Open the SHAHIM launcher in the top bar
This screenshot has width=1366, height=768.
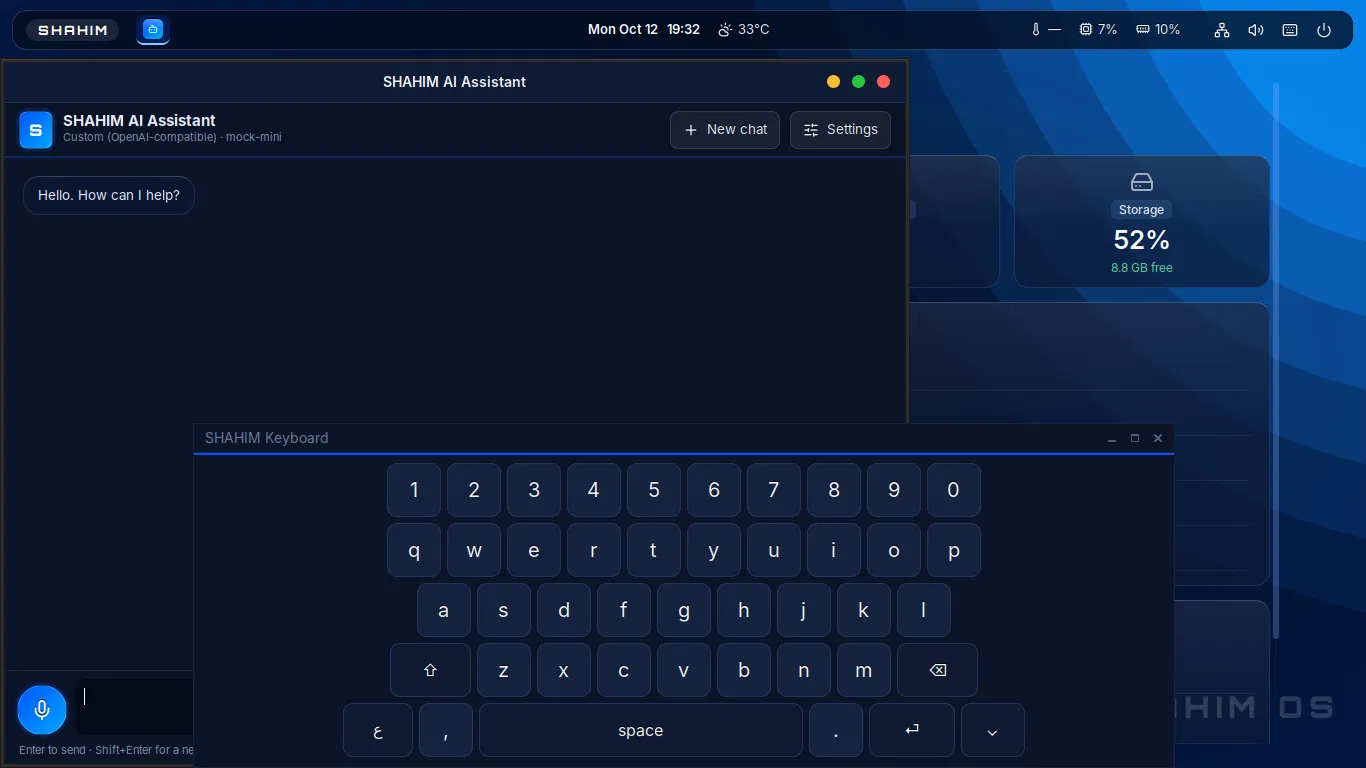72,30
